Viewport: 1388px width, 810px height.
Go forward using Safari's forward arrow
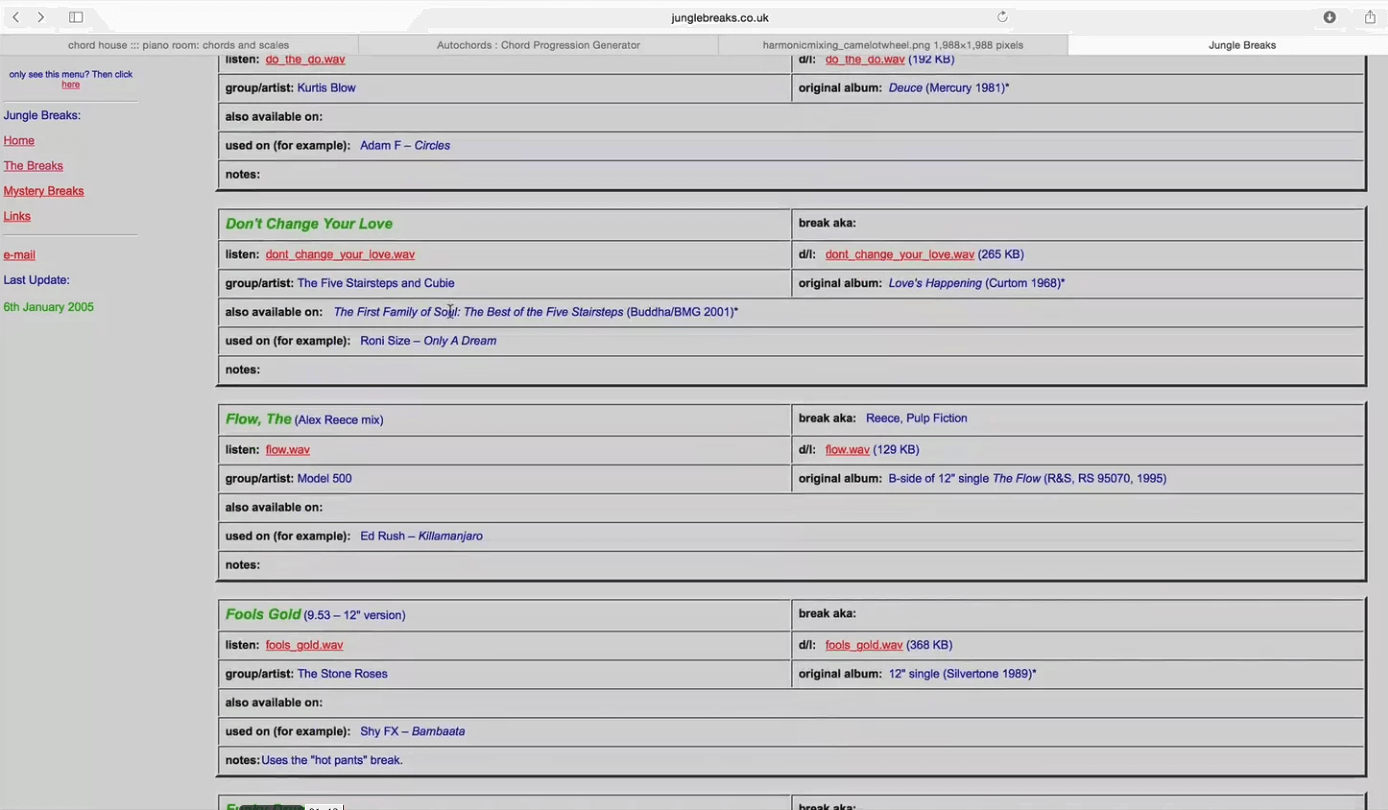tap(41, 17)
